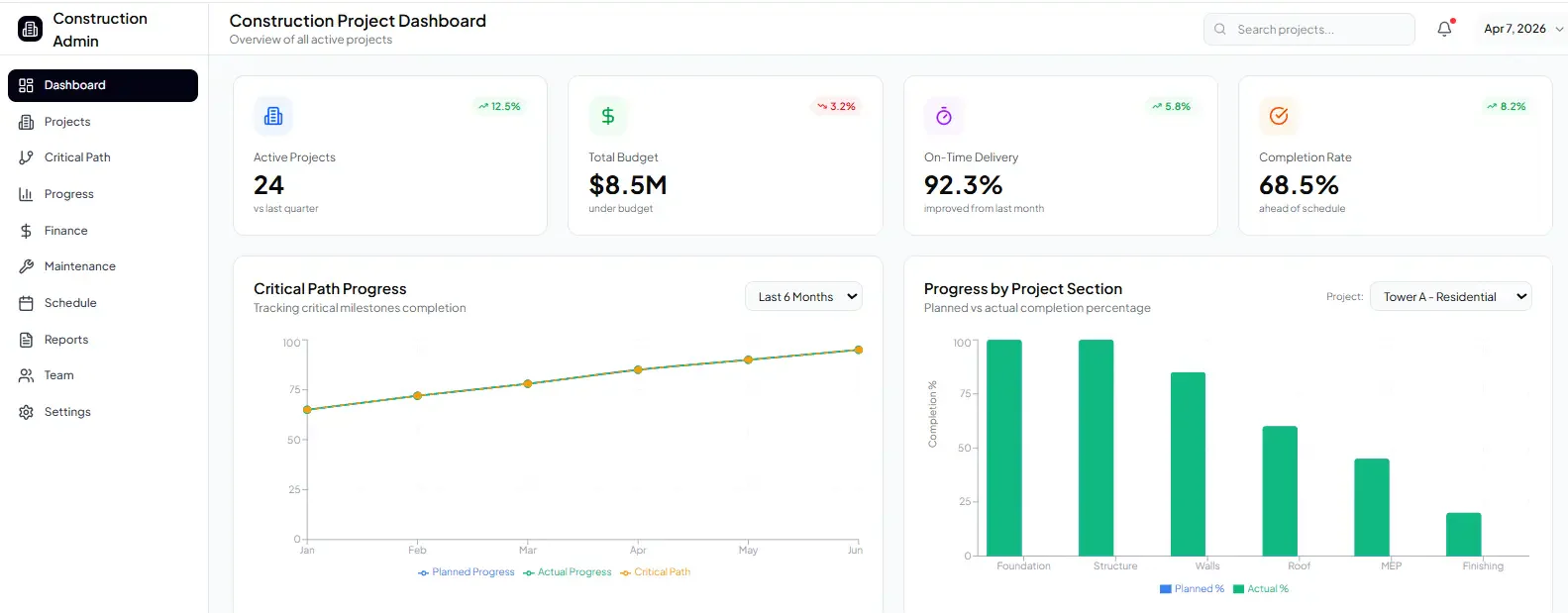Screen dimensions: 1568x613
Task: Click the Jun data point on line chart
Action: 859,350
